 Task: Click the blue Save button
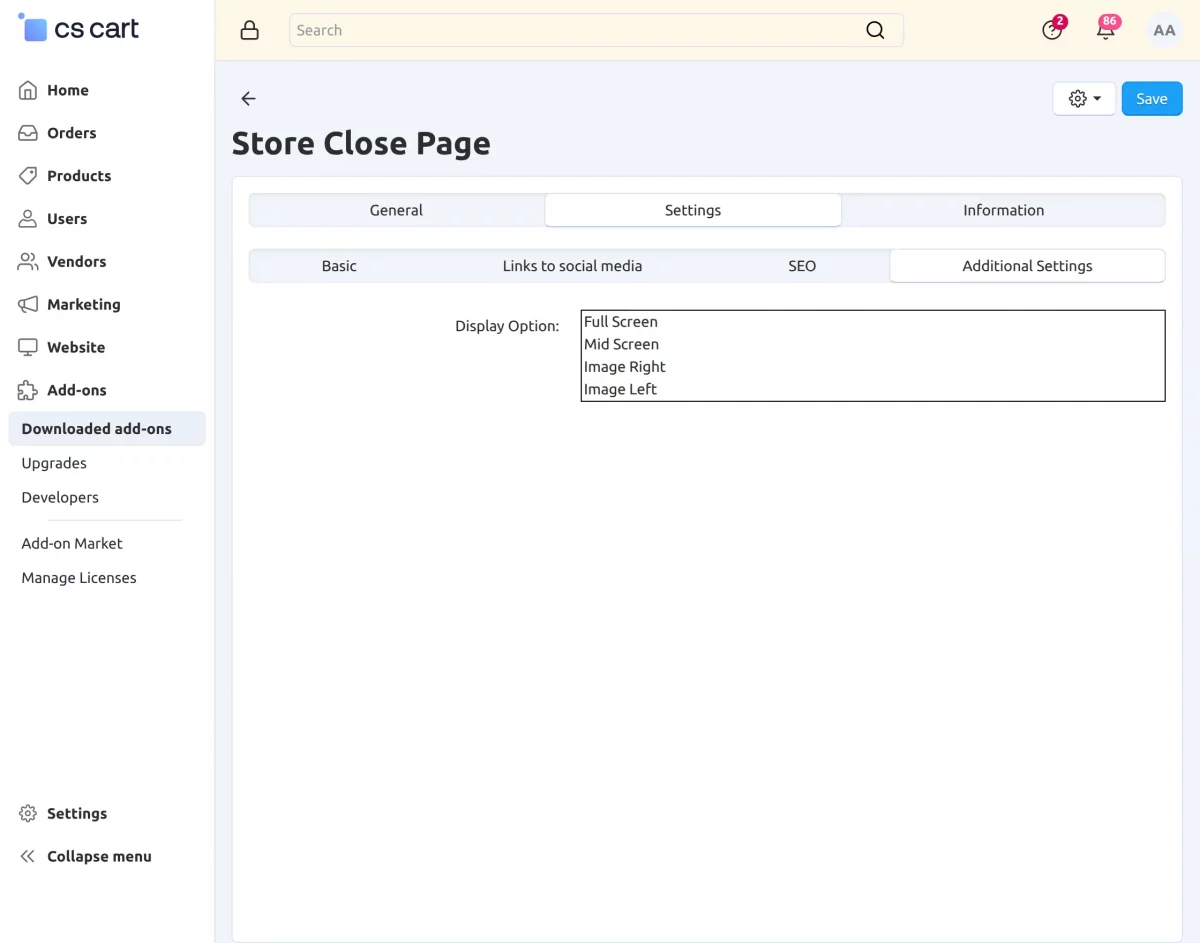(1152, 98)
